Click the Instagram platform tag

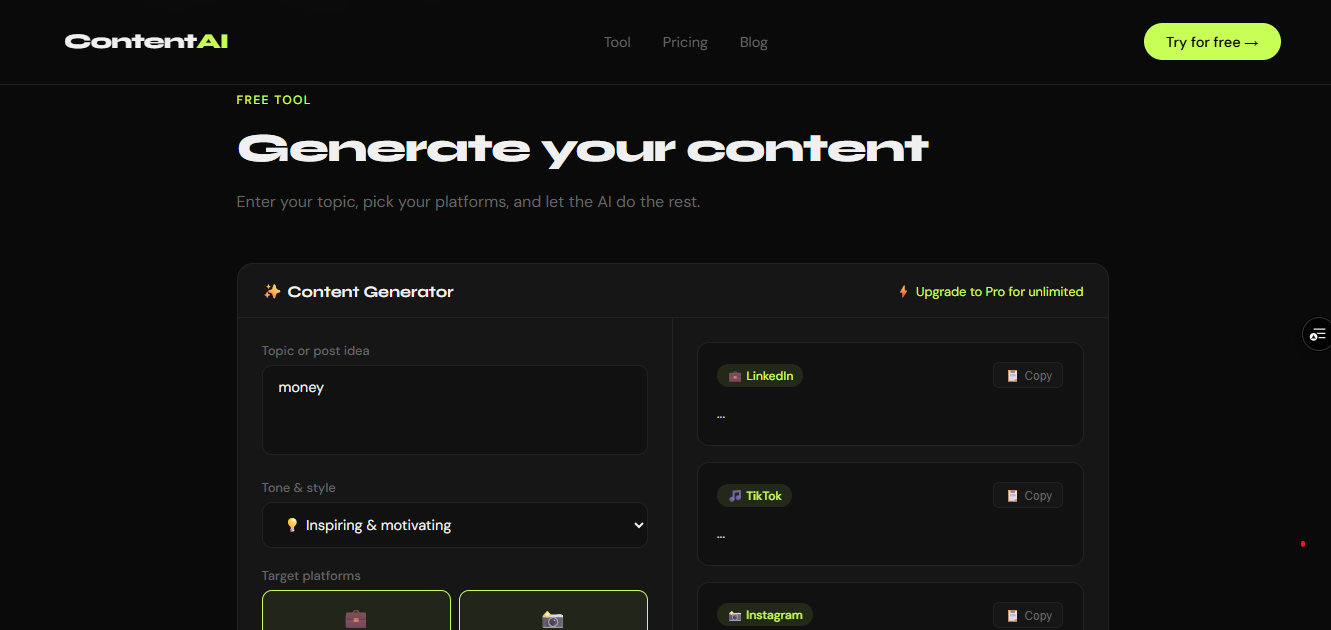[765, 615]
